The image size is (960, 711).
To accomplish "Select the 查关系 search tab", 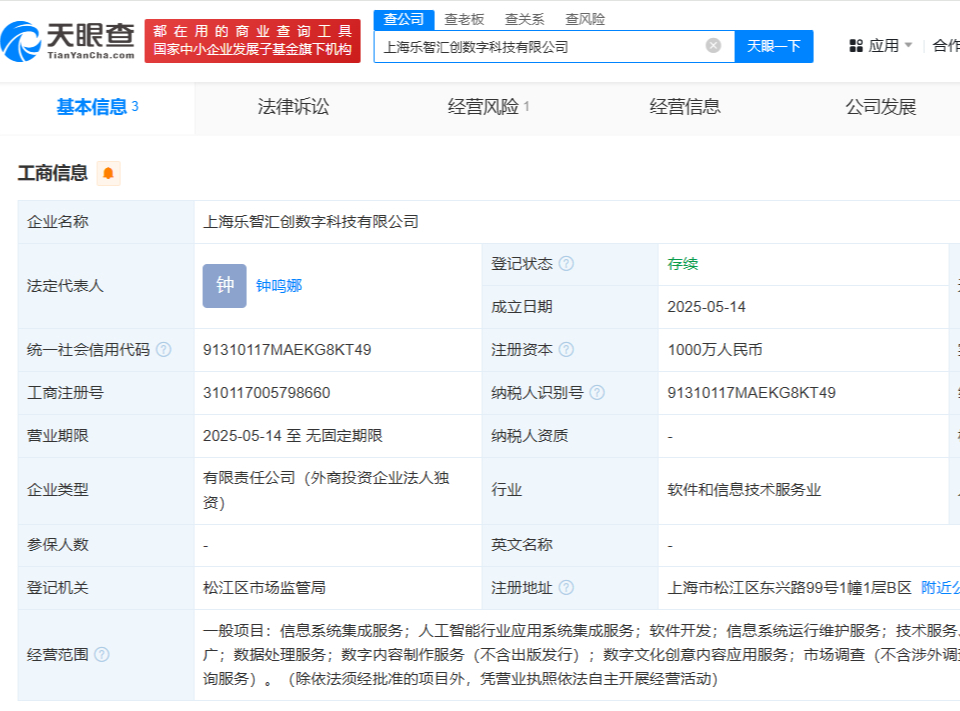I will tap(524, 19).
